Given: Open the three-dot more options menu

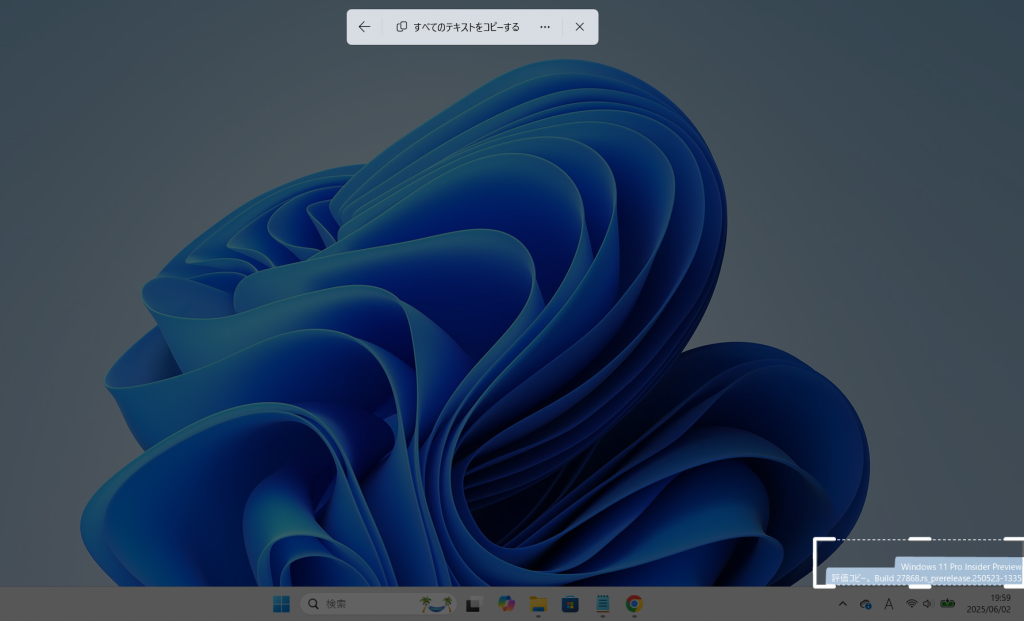Looking at the screenshot, I should tap(545, 27).
